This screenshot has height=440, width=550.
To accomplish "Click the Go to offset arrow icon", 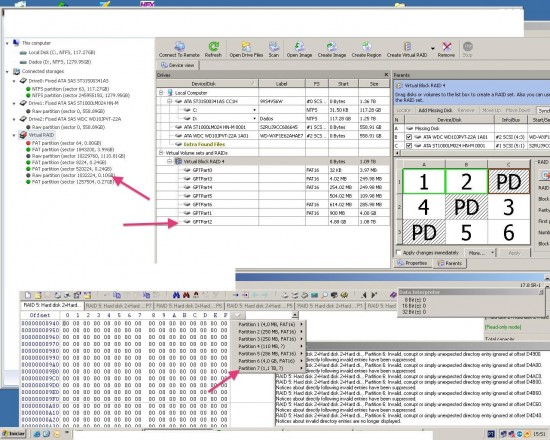I will pos(236,295).
